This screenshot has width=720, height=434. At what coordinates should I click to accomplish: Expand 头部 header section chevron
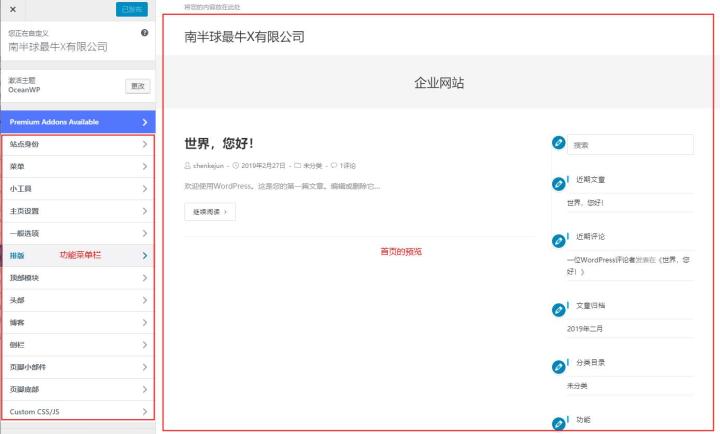[x=145, y=300]
